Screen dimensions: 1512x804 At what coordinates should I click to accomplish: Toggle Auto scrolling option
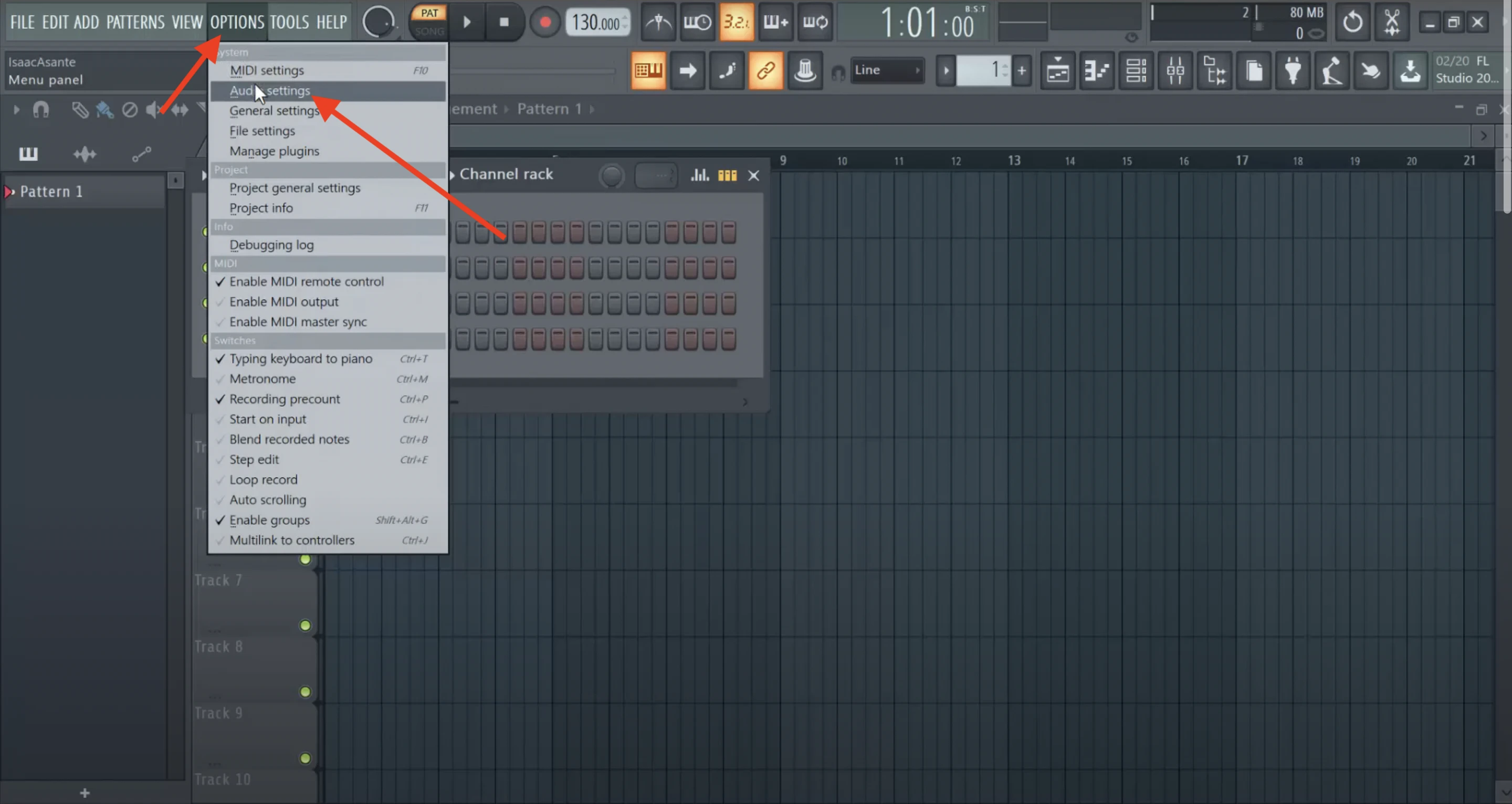pyautogui.click(x=268, y=499)
